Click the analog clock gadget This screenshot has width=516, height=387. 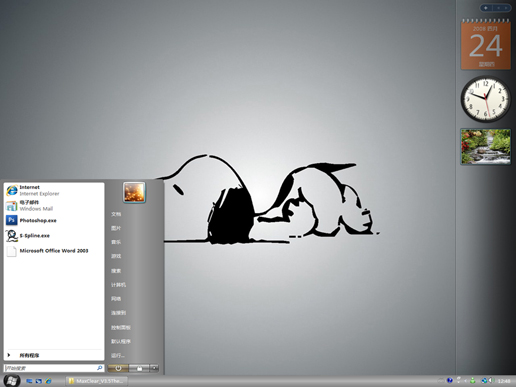coord(486,99)
